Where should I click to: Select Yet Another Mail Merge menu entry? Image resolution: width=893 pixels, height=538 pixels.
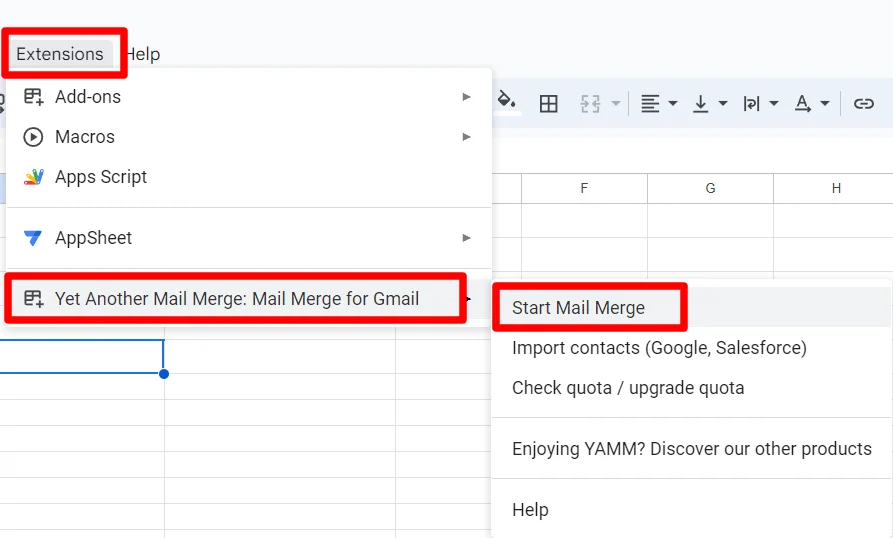pos(249,298)
